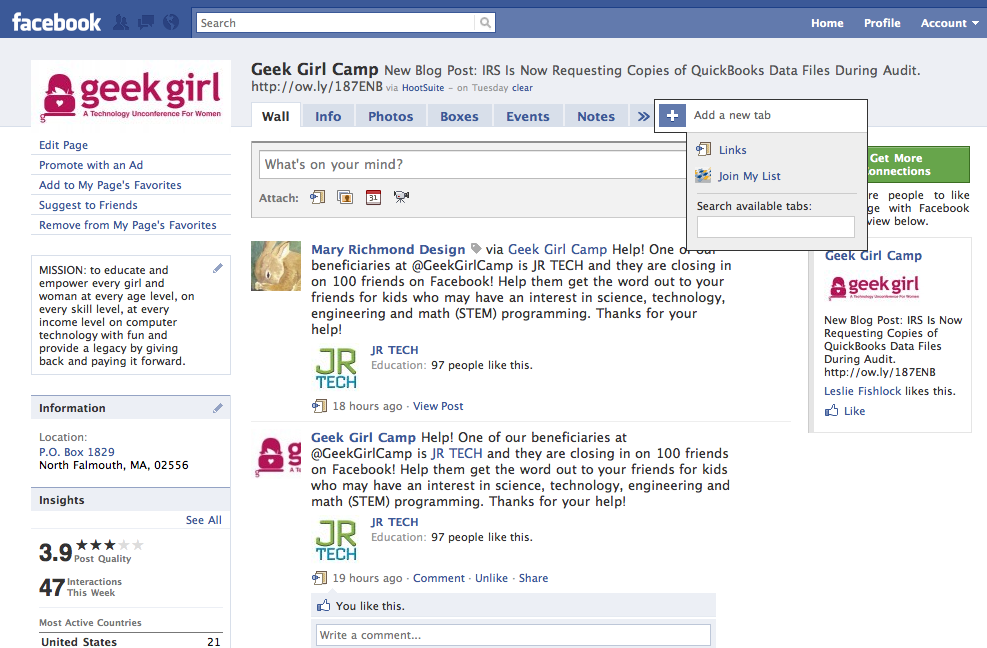
Task: Focus Search available tabs field
Action: pyautogui.click(x=776, y=227)
